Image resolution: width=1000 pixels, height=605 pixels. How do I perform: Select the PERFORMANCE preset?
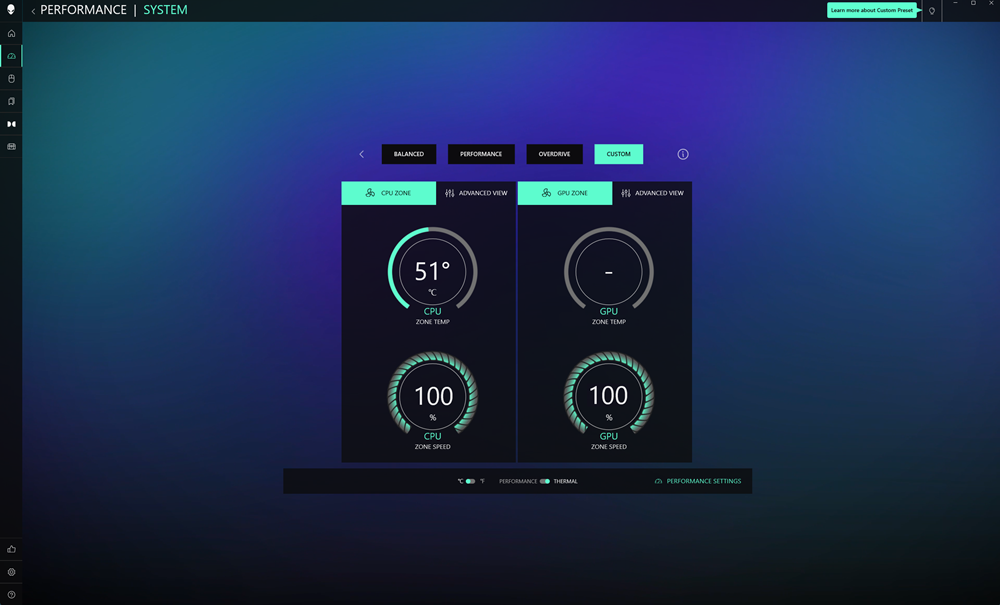[481, 154]
